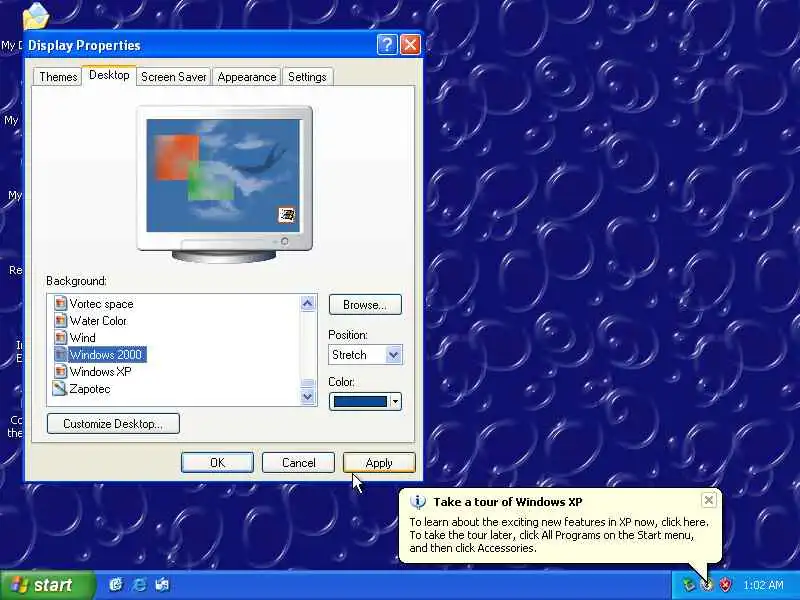Click the red security shield tray icon

[725, 585]
